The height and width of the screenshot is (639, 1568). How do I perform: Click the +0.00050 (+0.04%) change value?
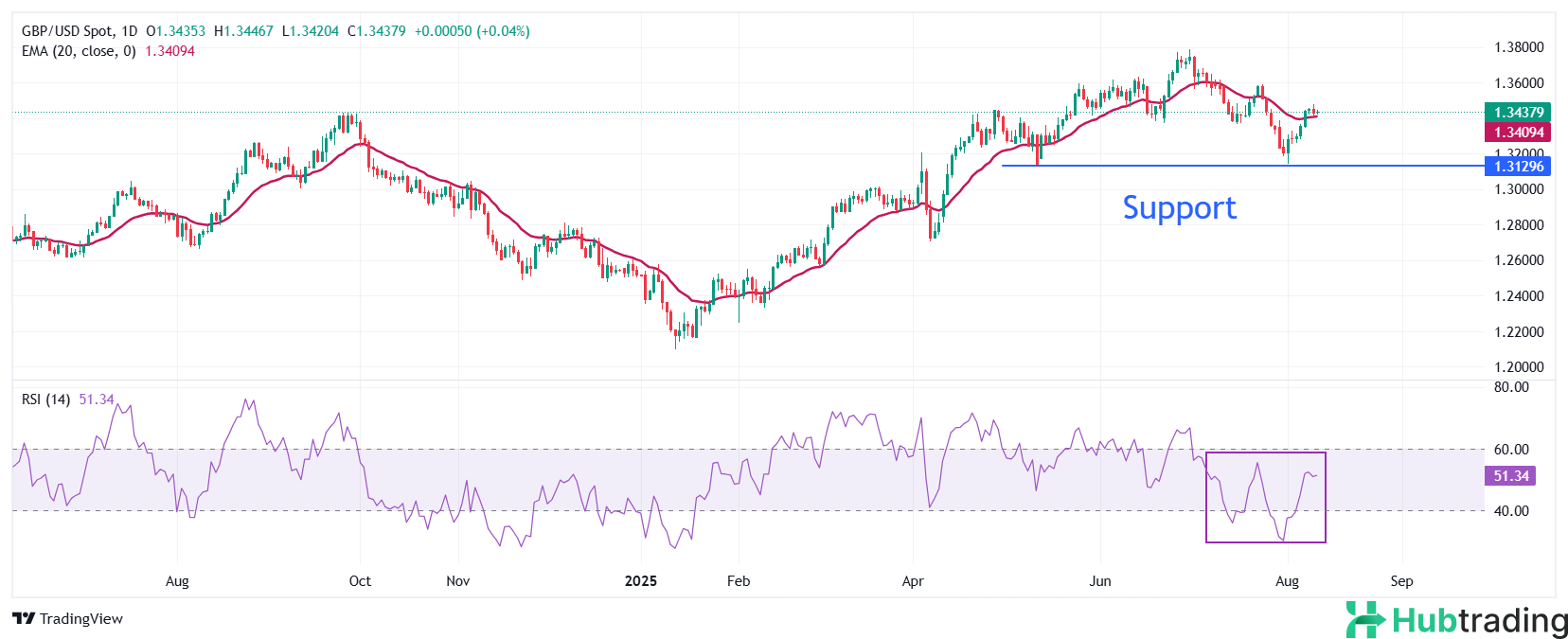(x=472, y=31)
